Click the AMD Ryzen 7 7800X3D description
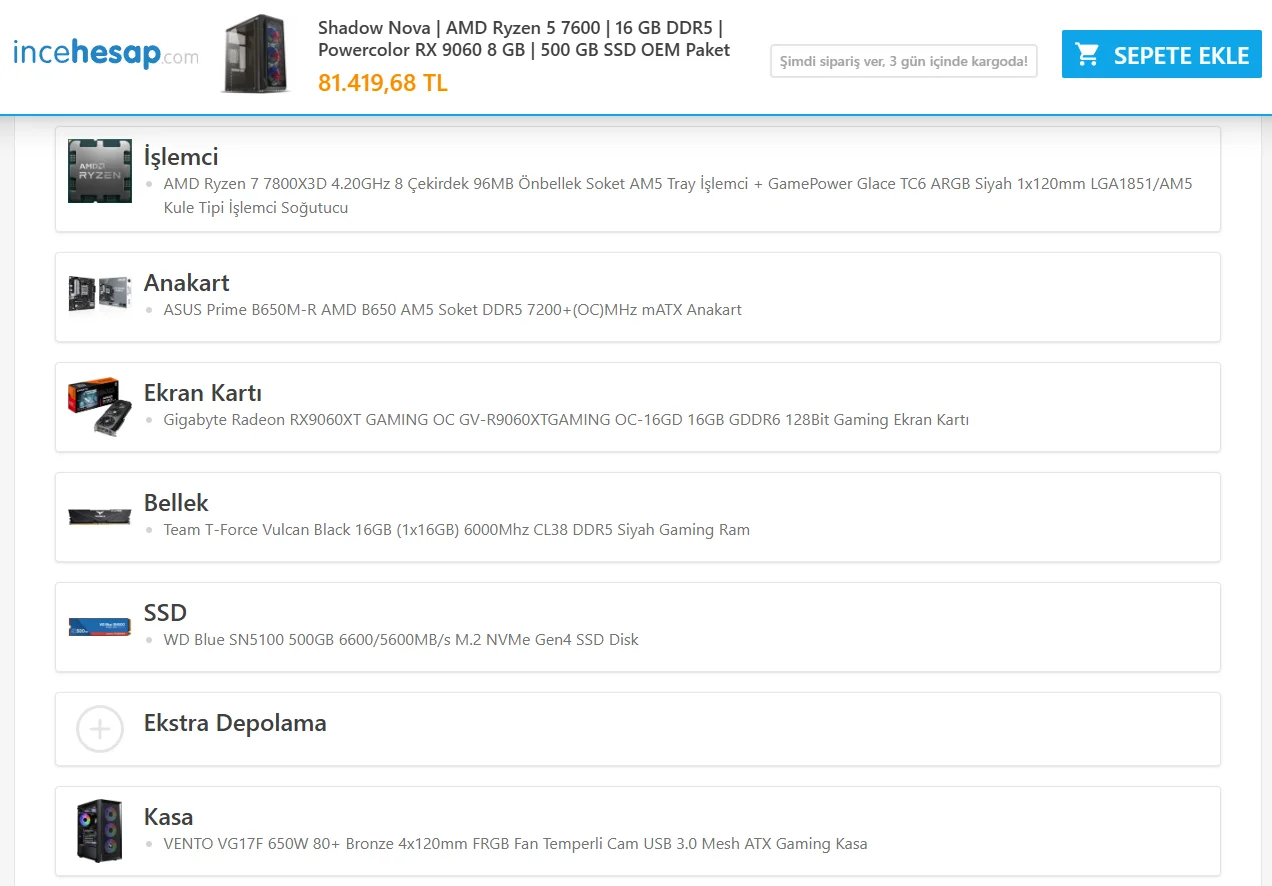Screen dimensions: 1272x886 pos(678,196)
